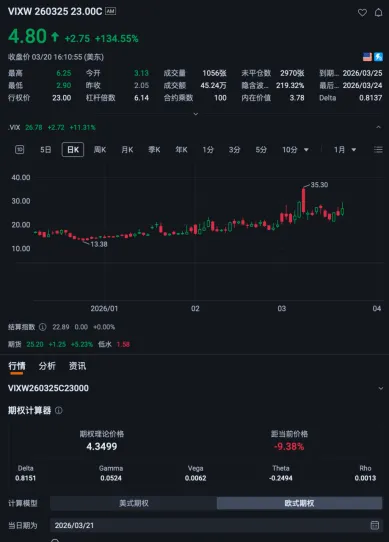Open the 资讯 tab
The image size is (389, 542).
click(x=77, y=366)
